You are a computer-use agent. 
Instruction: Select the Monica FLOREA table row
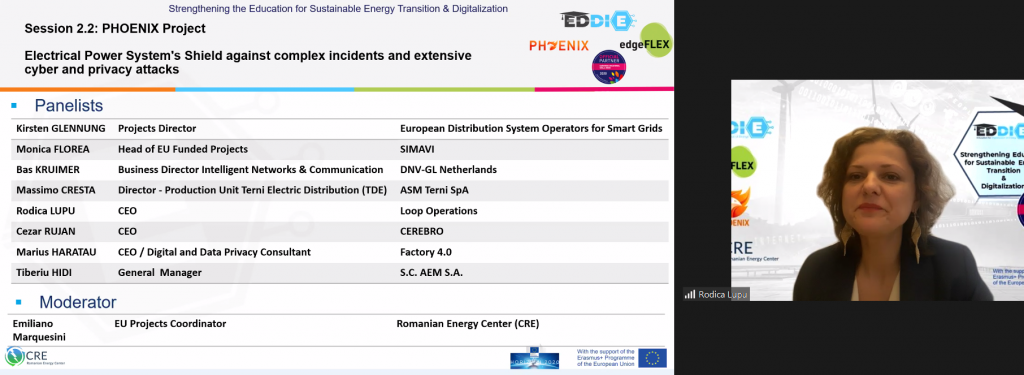tap(340, 149)
